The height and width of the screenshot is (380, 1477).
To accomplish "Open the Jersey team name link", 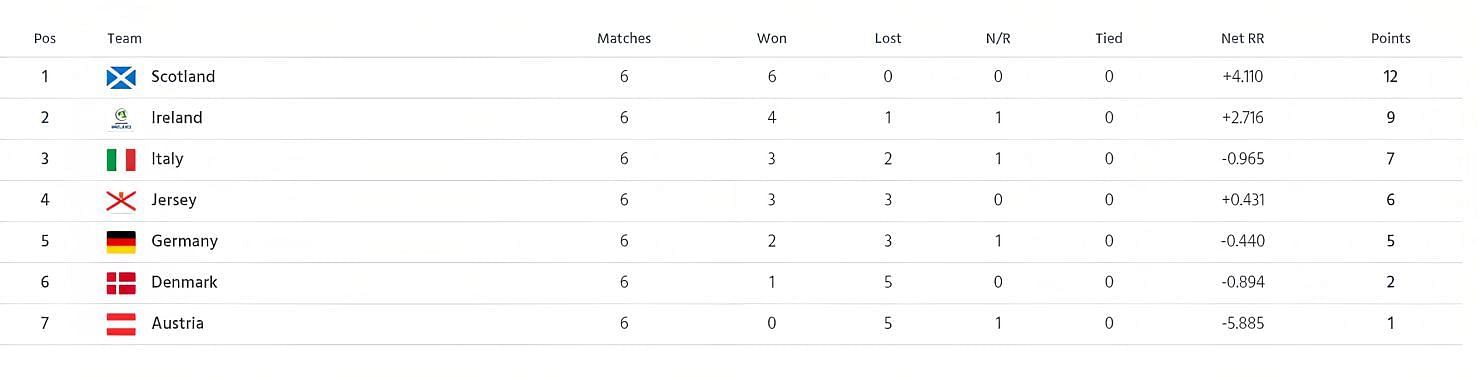I will tap(174, 200).
